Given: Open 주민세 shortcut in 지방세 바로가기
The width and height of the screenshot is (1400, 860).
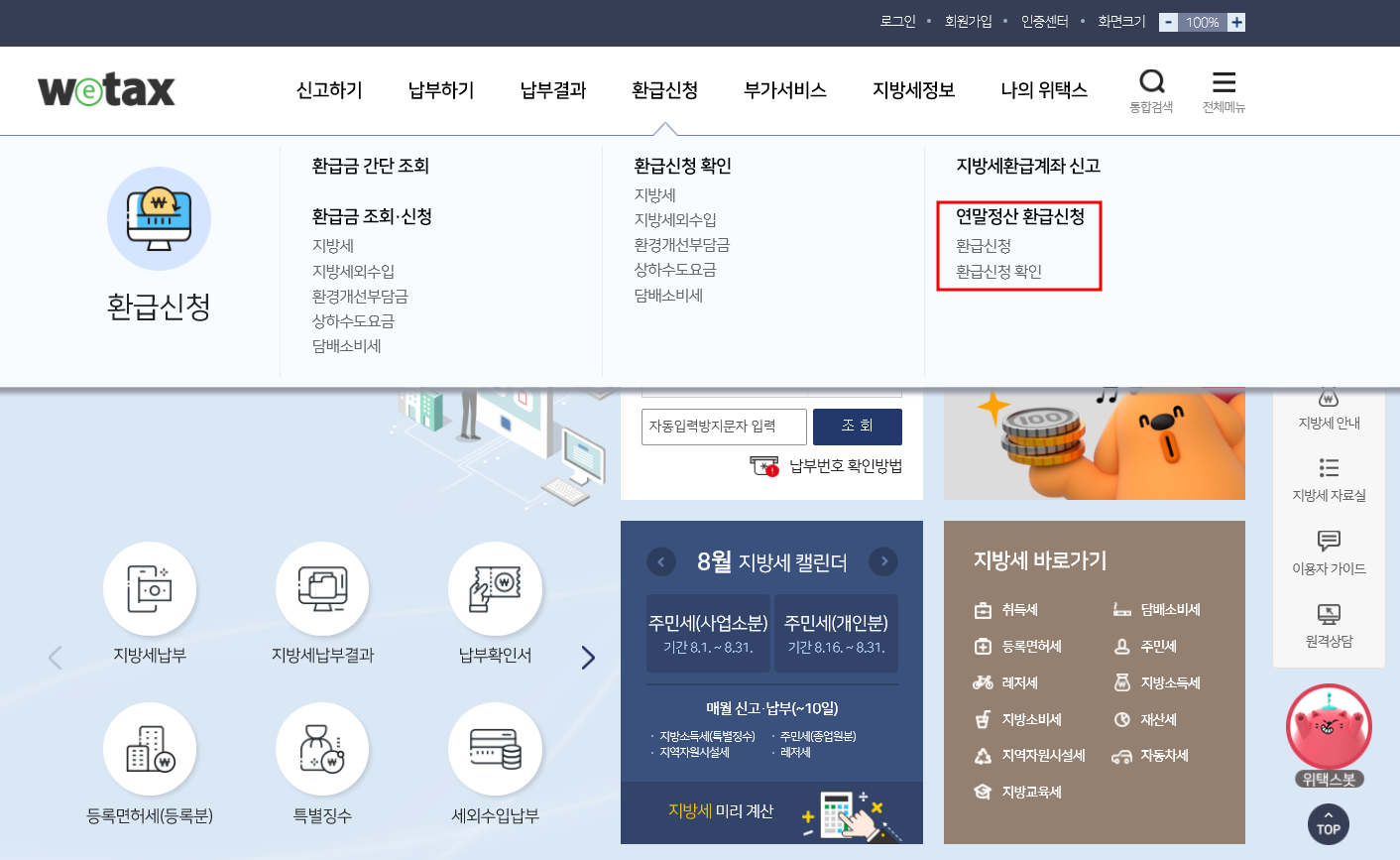Looking at the screenshot, I should click(1145, 647).
